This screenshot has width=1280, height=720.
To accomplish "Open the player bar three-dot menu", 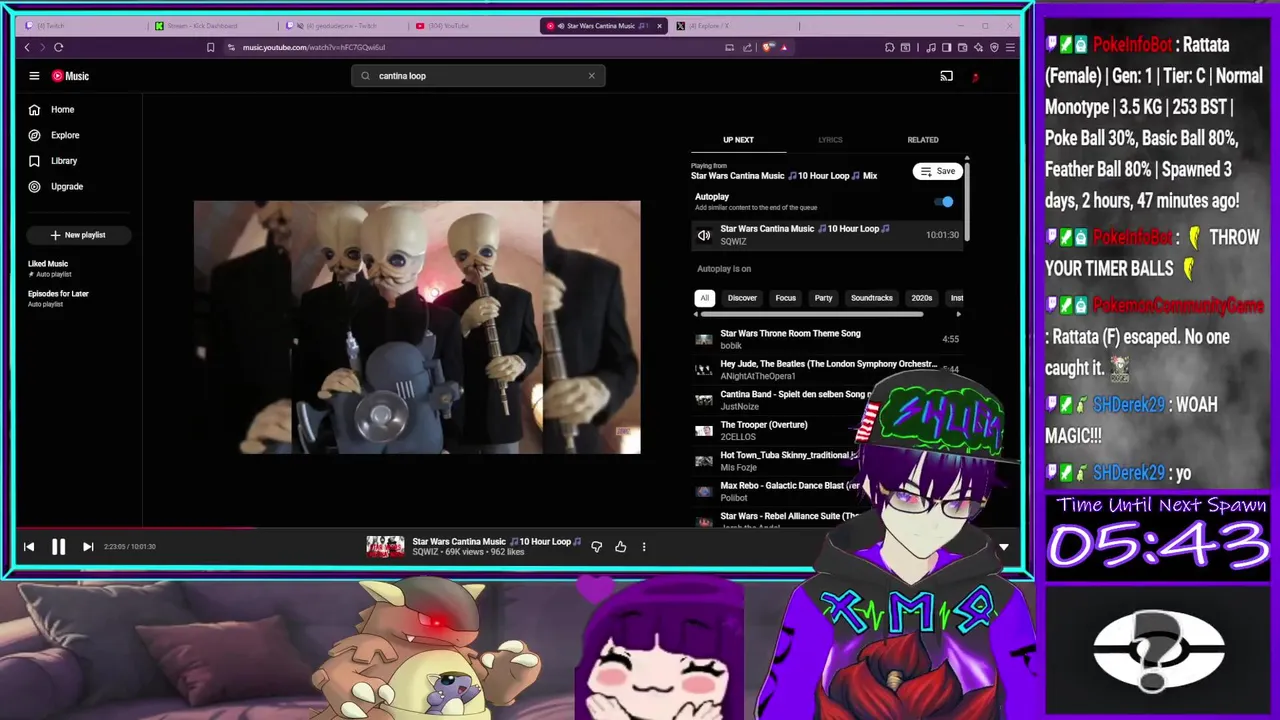I will [644, 547].
